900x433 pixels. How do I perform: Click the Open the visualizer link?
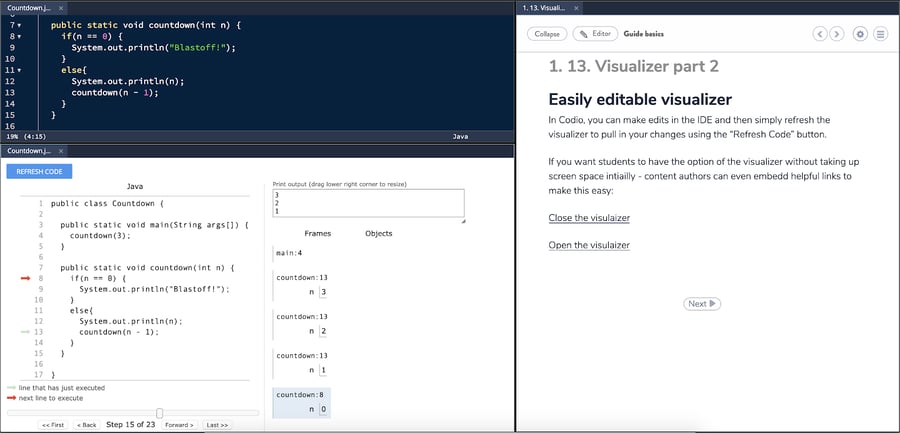[x=589, y=245]
